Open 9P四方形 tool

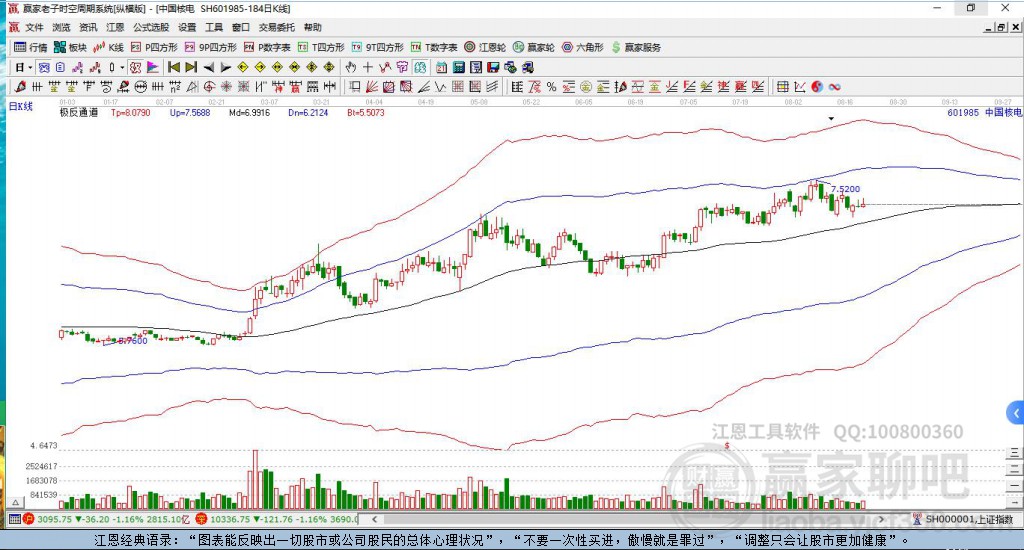(210, 47)
